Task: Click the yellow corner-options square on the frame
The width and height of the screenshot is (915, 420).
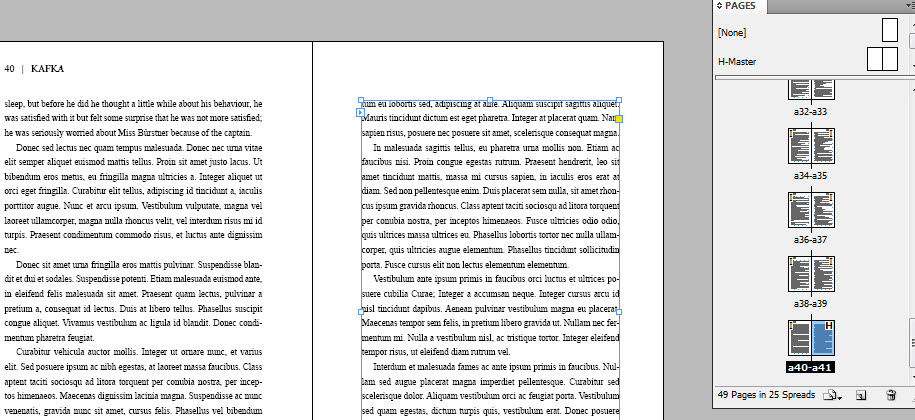Action: pos(619,119)
